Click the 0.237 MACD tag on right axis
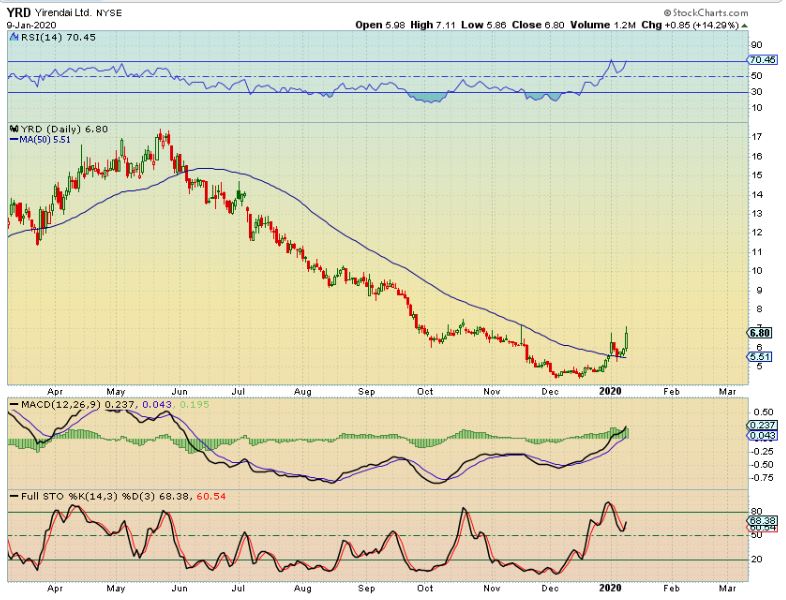The image size is (786, 600). coord(762,425)
